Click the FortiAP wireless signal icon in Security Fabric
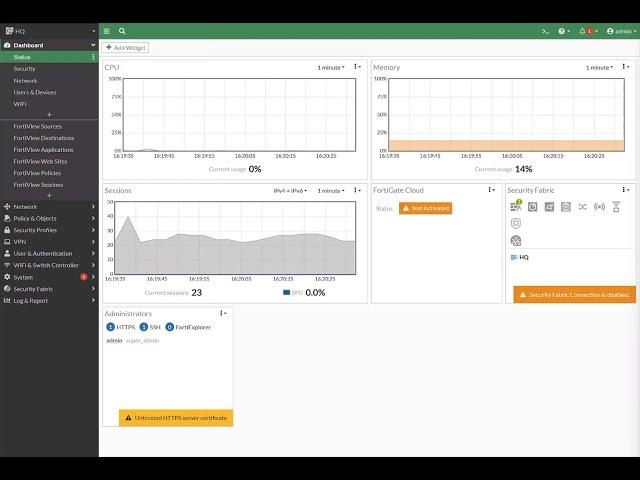 tap(599, 207)
